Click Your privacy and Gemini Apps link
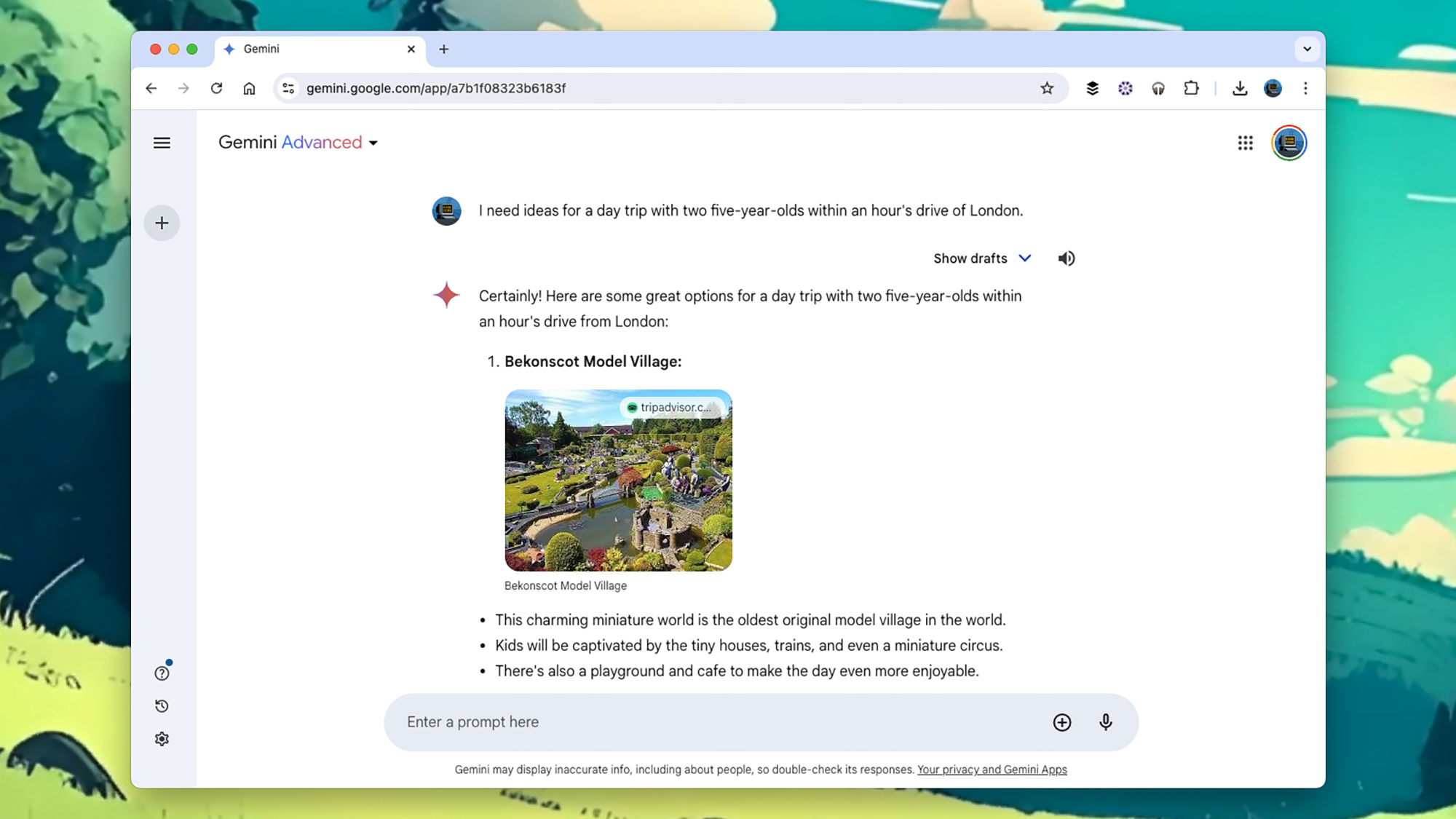Viewport: 1456px width, 819px height. [x=992, y=769]
